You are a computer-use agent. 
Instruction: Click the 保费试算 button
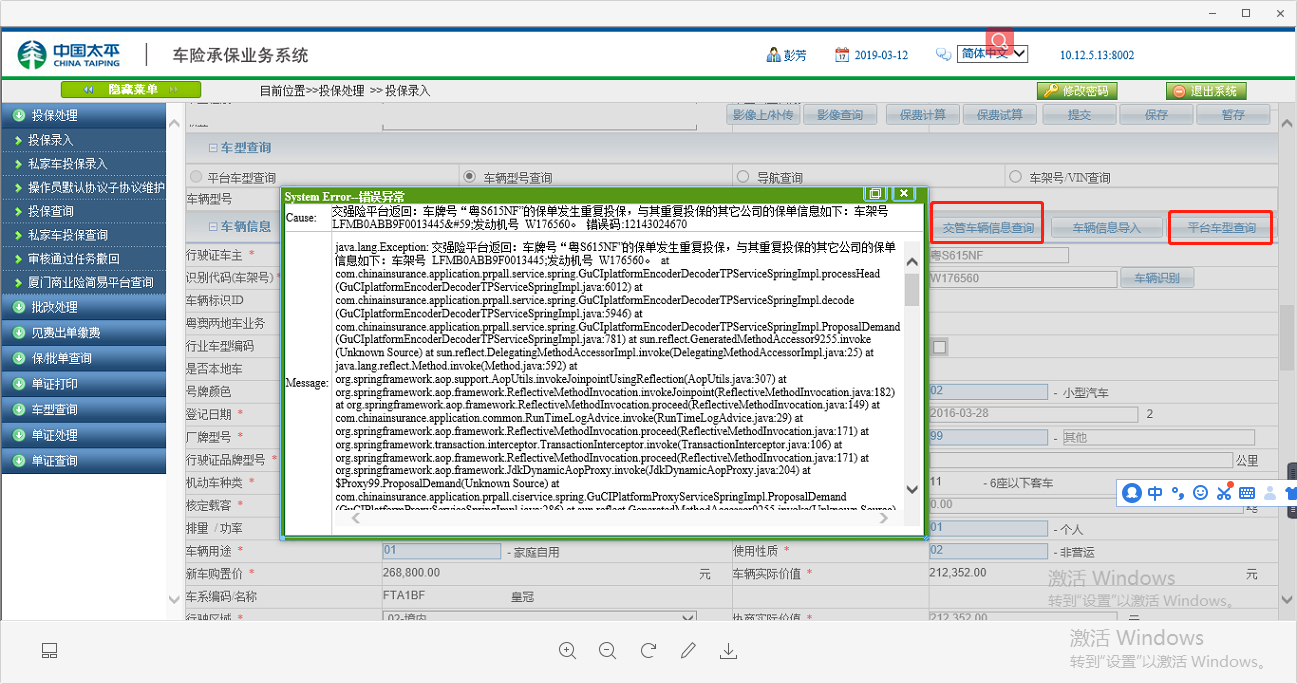1000,115
